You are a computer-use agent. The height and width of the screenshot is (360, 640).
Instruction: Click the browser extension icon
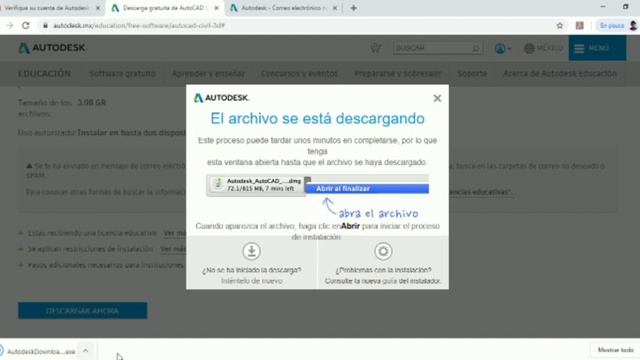click(580, 25)
